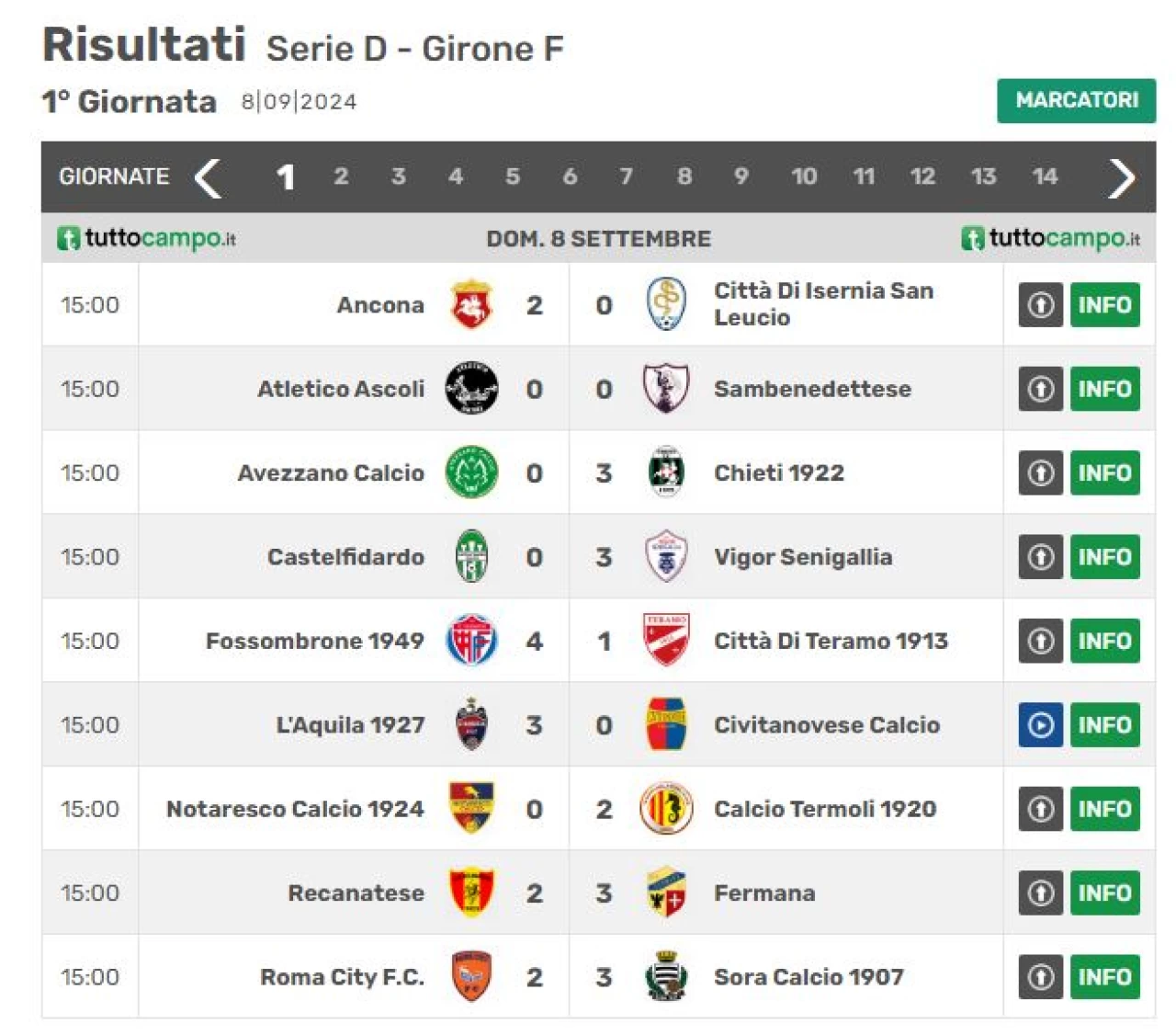Go to the previous giornate with left chevron

point(209,177)
